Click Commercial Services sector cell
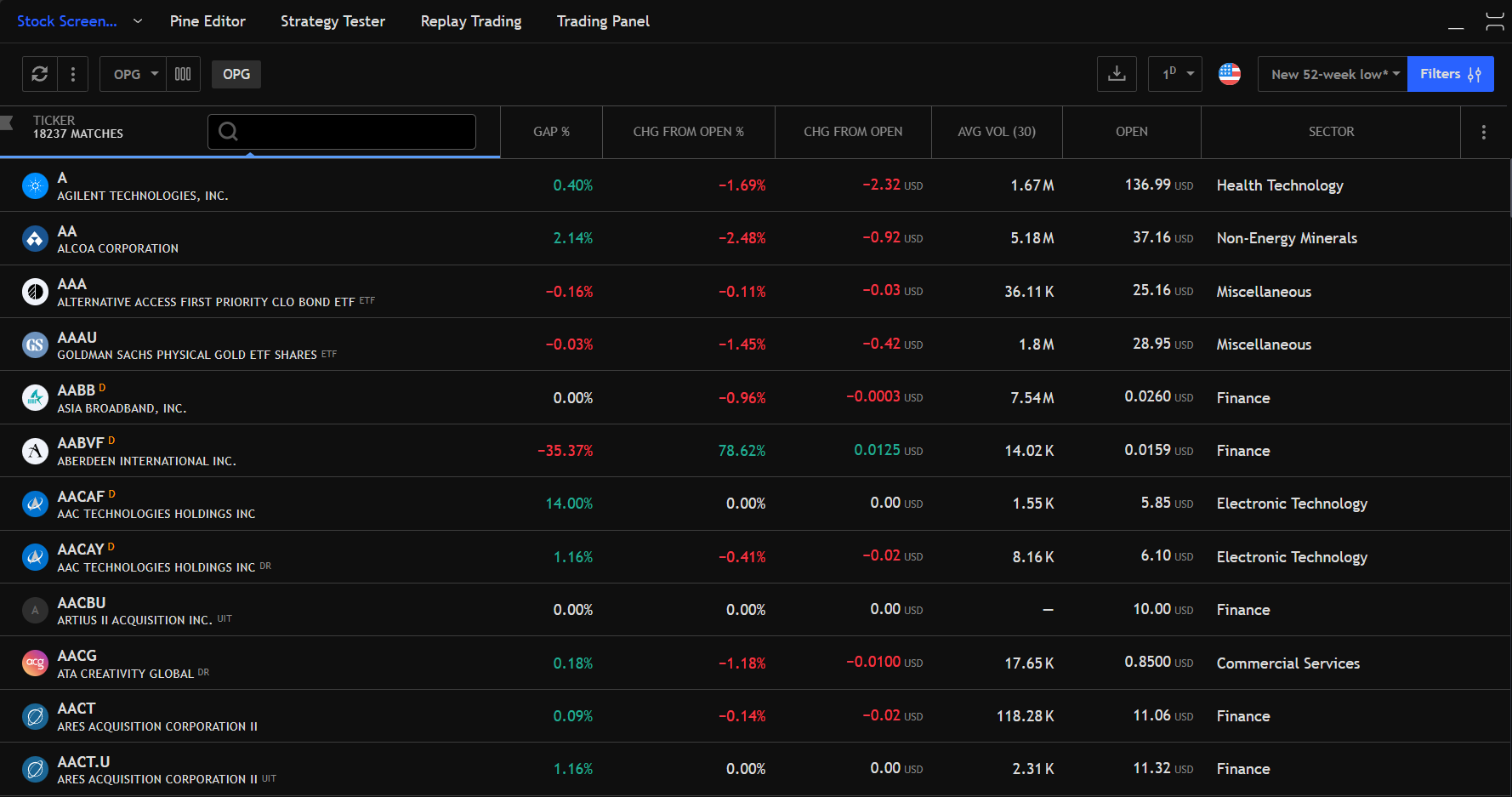The image size is (1512, 797). (1287, 663)
